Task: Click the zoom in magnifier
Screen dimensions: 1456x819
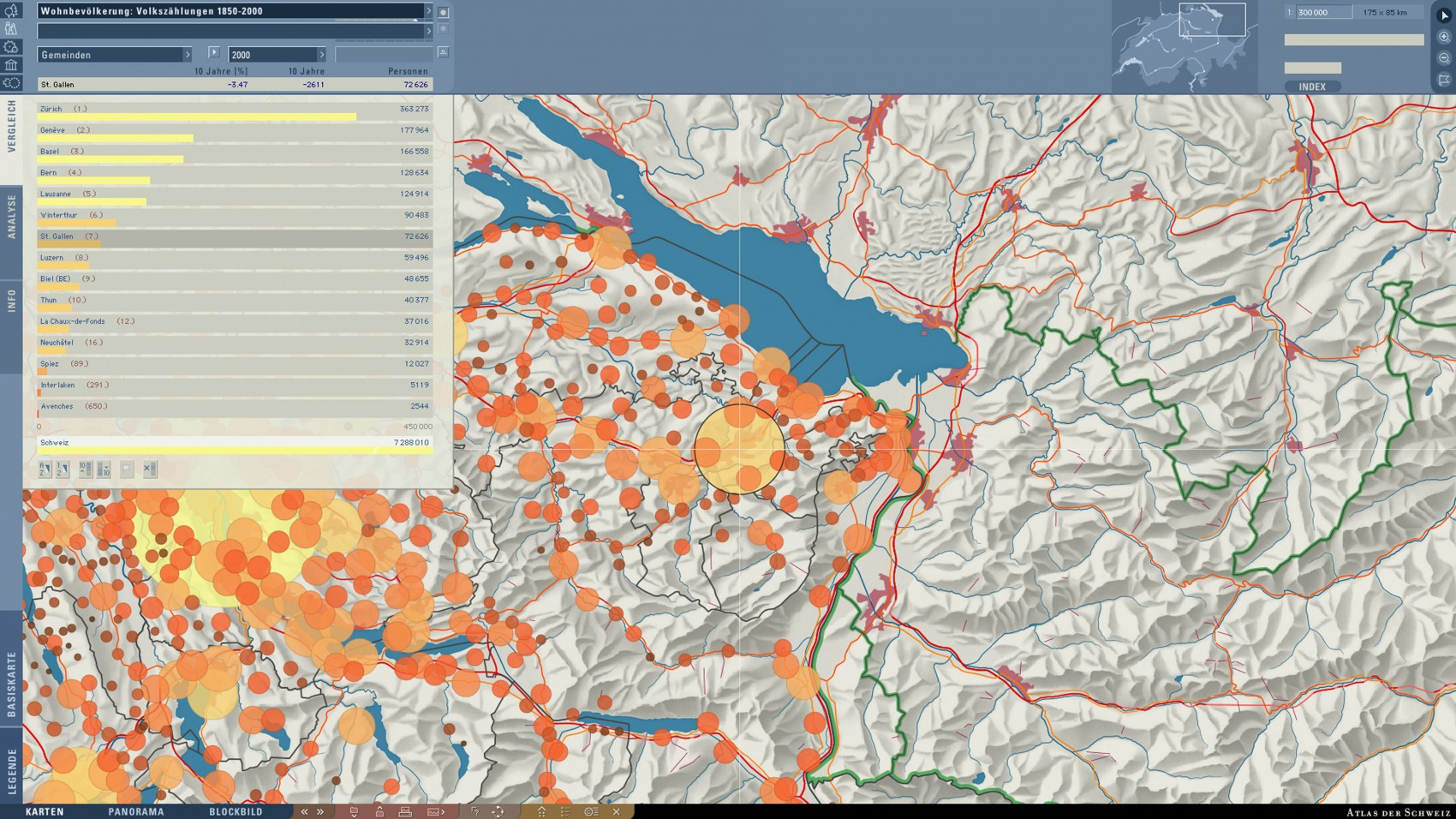Action: coord(1444,37)
